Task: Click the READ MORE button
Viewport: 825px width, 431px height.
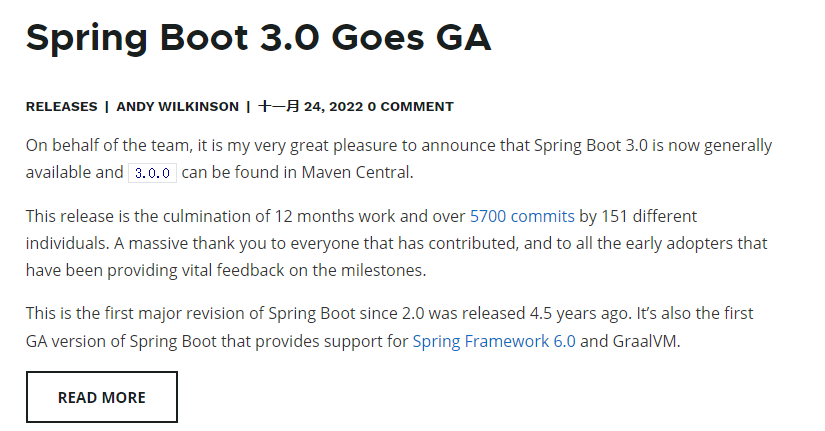Action: click(102, 397)
